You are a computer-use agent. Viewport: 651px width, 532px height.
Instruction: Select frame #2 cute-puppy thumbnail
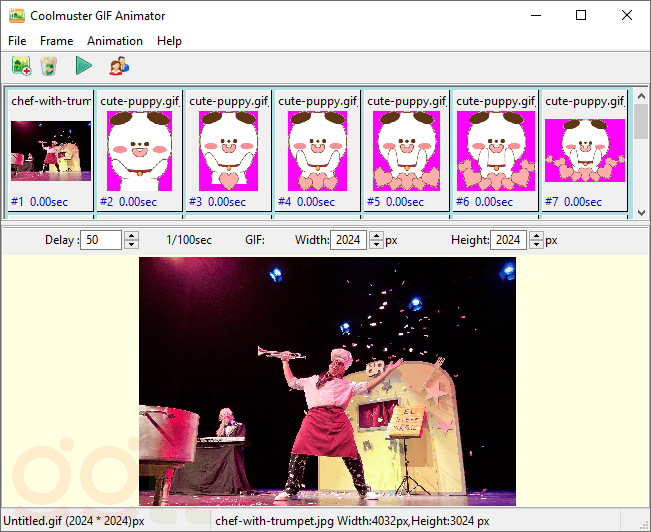coord(139,151)
